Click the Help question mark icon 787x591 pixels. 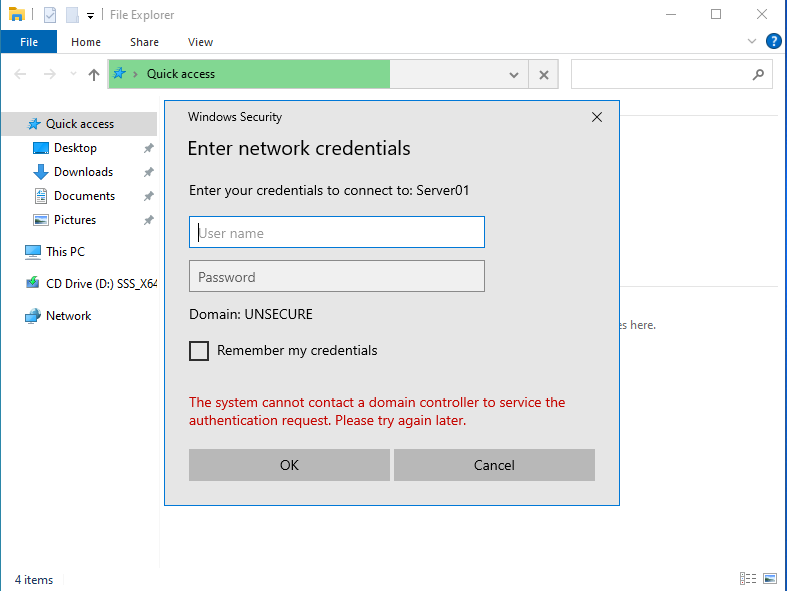[x=773, y=42]
